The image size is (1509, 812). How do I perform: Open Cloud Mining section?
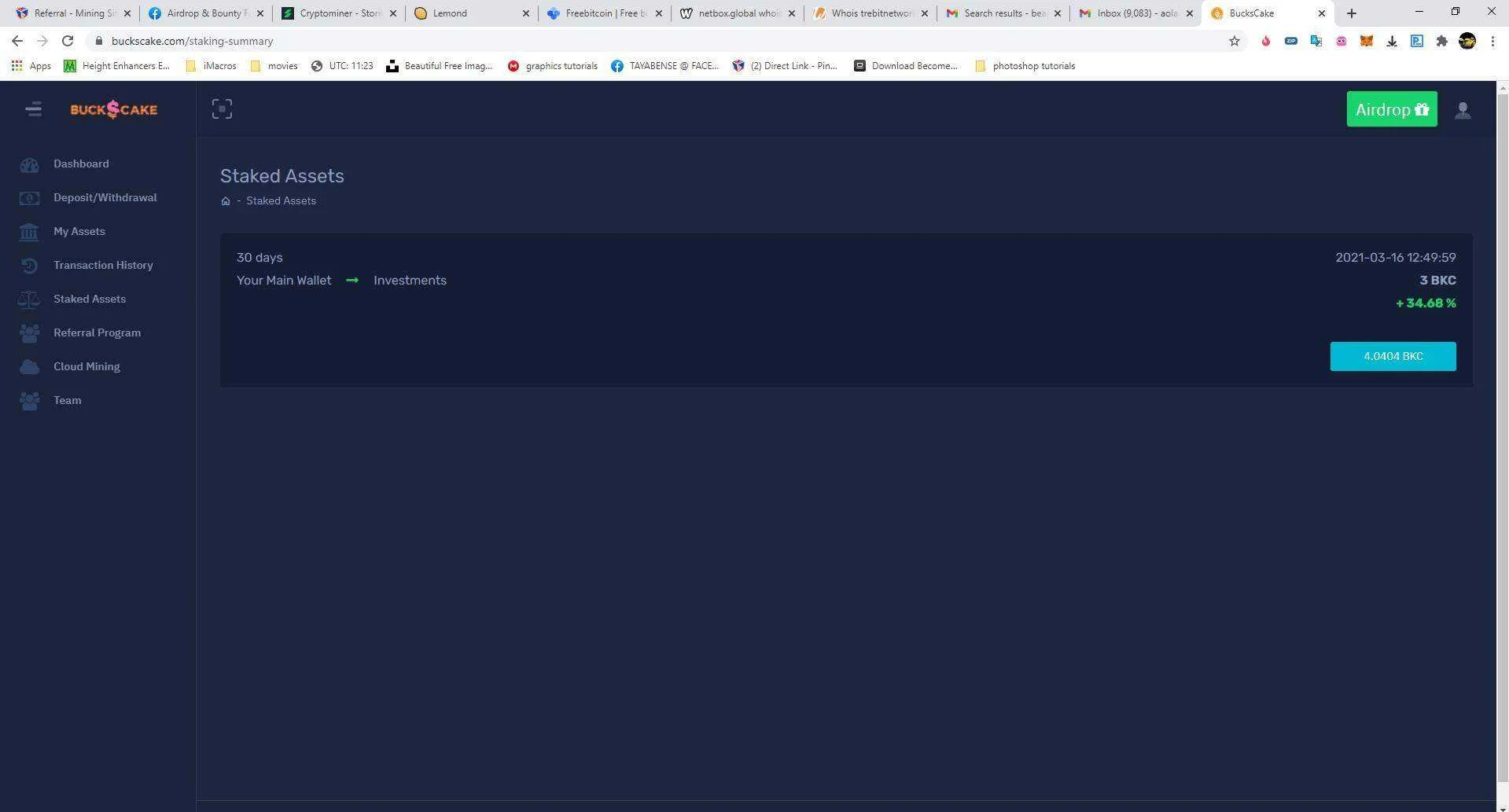click(x=86, y=366)
